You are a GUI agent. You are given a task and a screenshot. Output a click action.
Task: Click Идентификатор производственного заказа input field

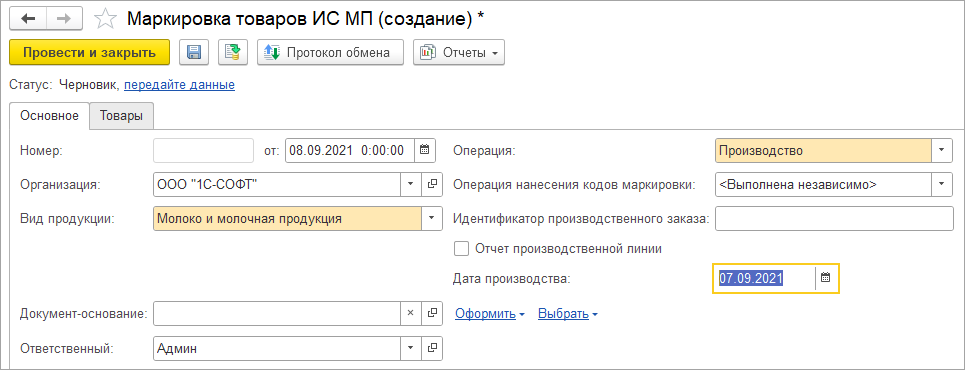tap(834, 218)
